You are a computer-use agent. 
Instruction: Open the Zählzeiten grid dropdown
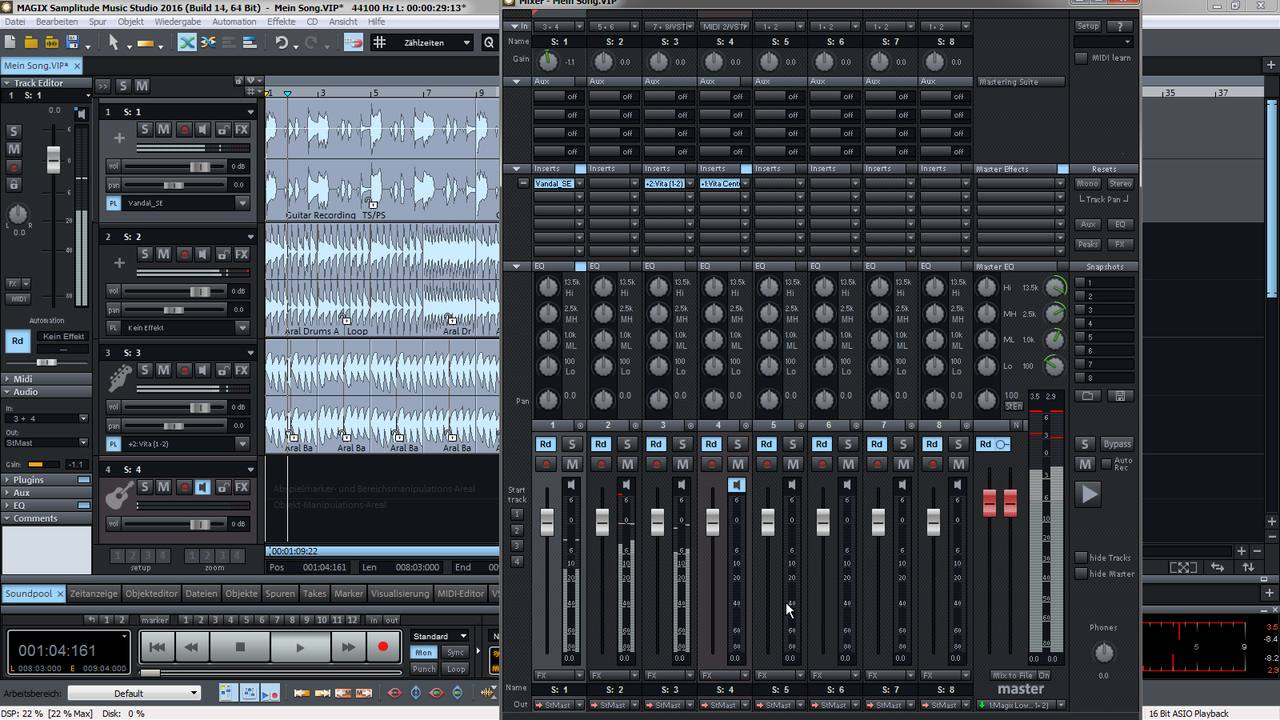coord(466,43)
